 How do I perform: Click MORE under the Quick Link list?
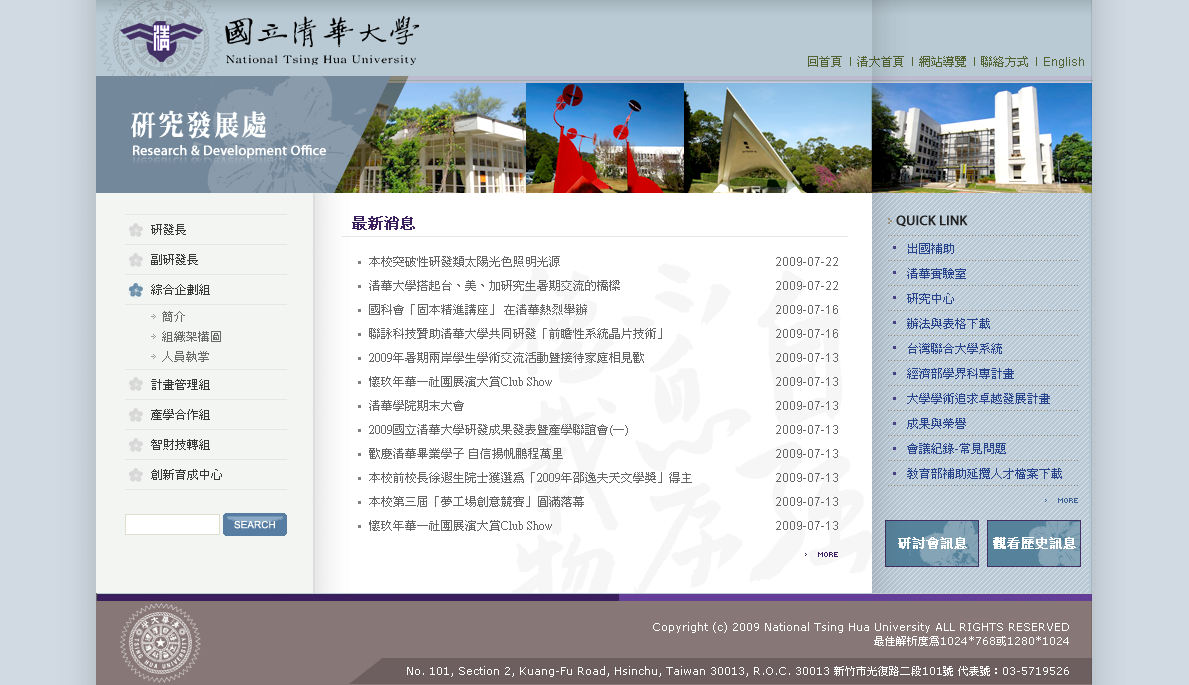click(x=1067, y=501)
